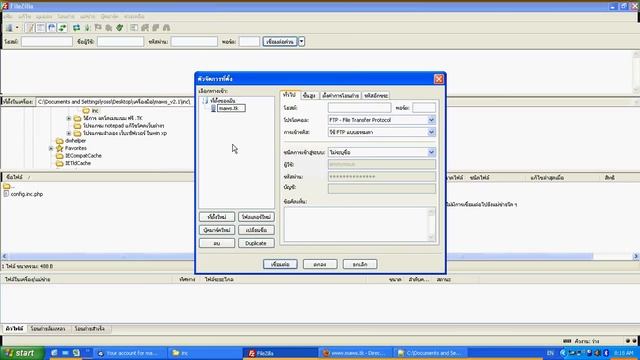Click the disconnect from server icon
The image size is (640, 360).
pos(109,28)
